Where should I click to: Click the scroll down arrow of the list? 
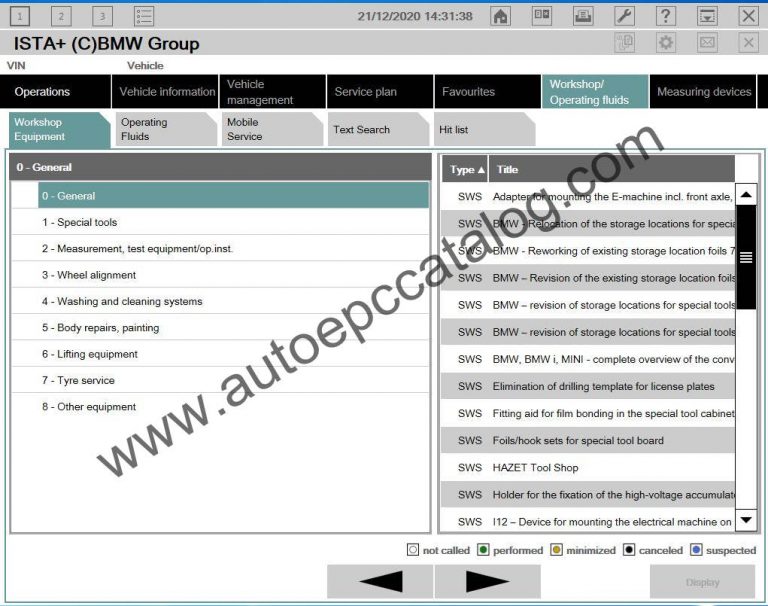tap(746, 520)
